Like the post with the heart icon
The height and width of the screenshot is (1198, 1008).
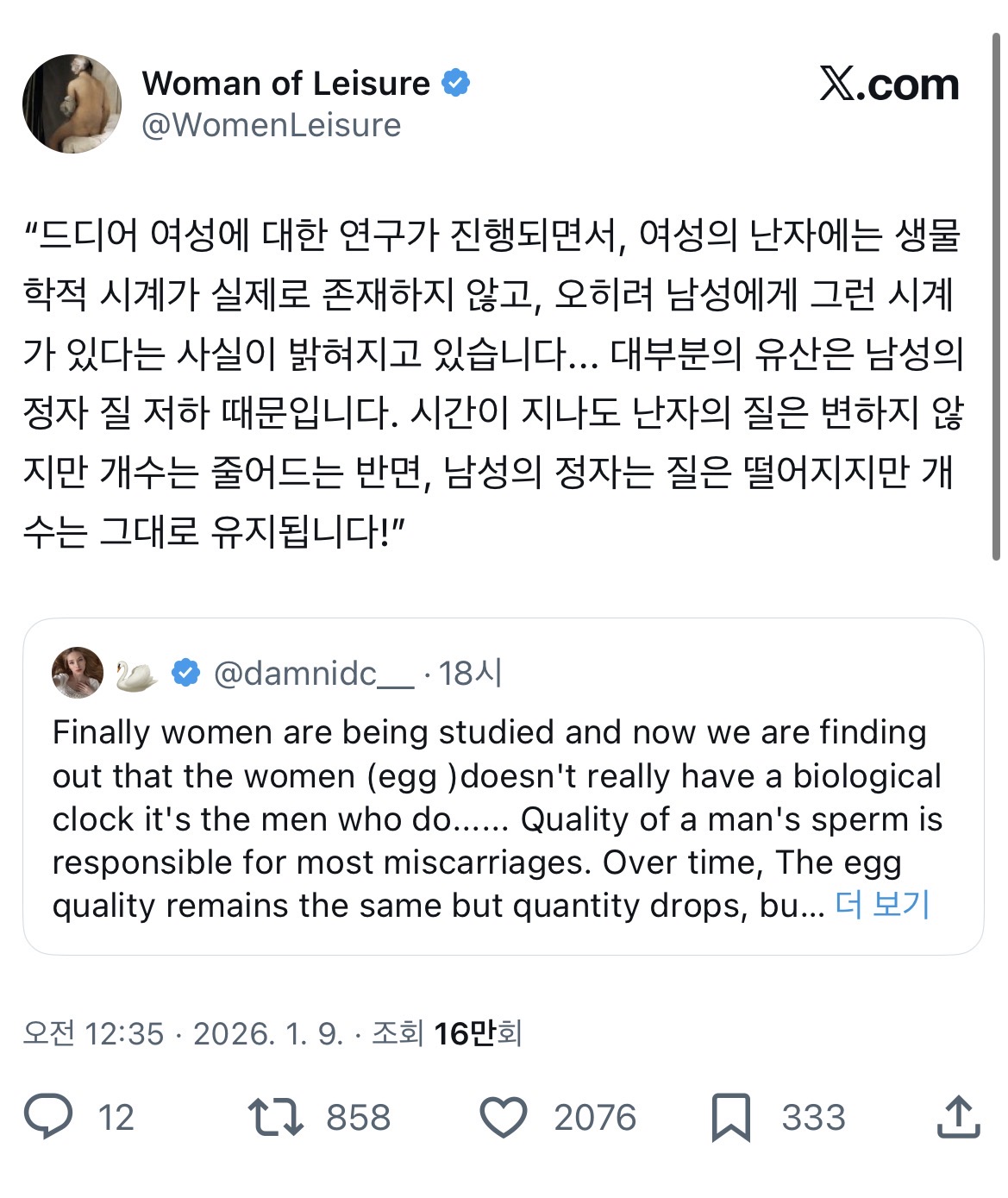pyautogui.click(x=503, y=1117)
